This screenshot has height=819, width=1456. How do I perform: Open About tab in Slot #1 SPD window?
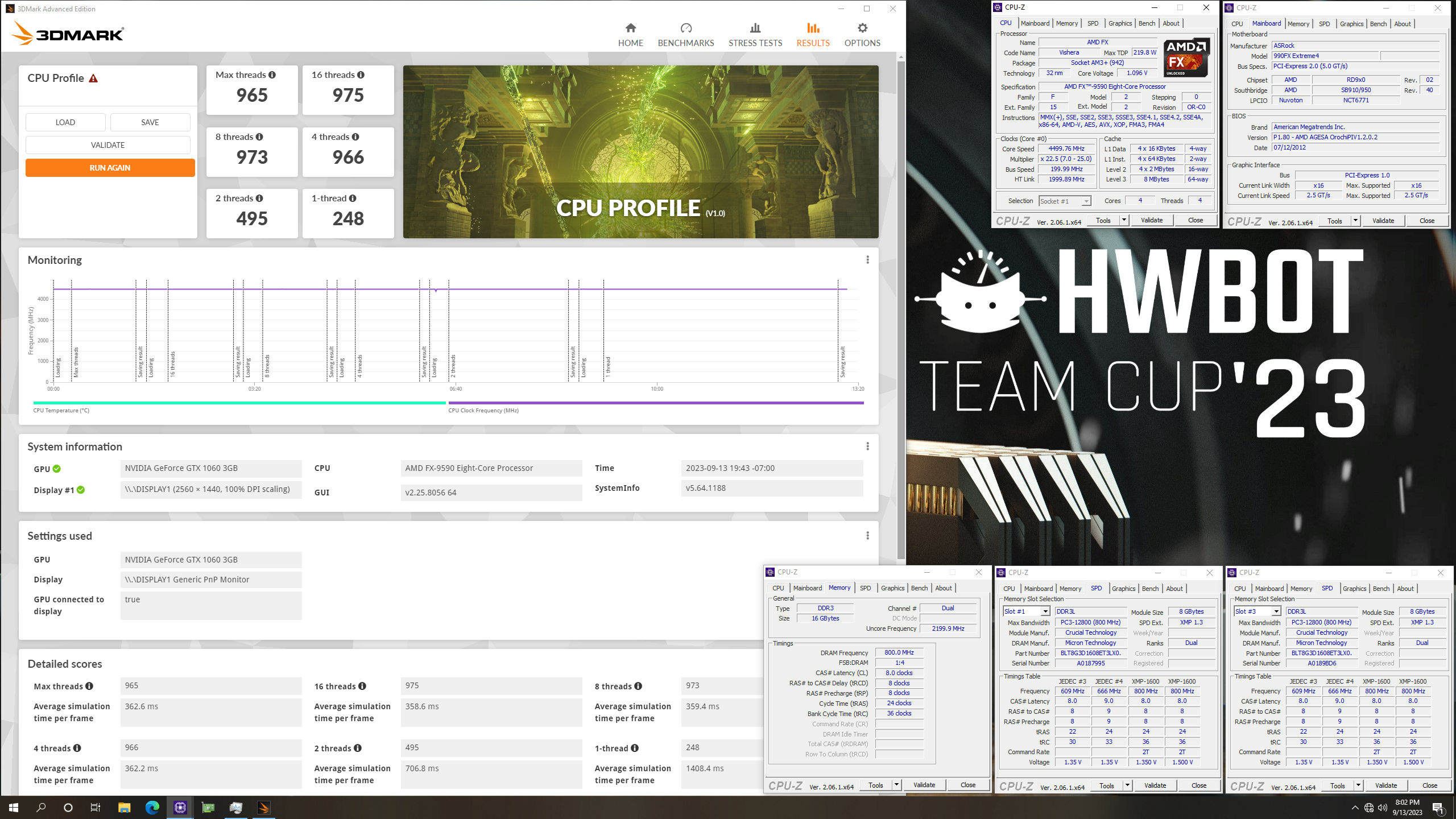[1174, 589]
